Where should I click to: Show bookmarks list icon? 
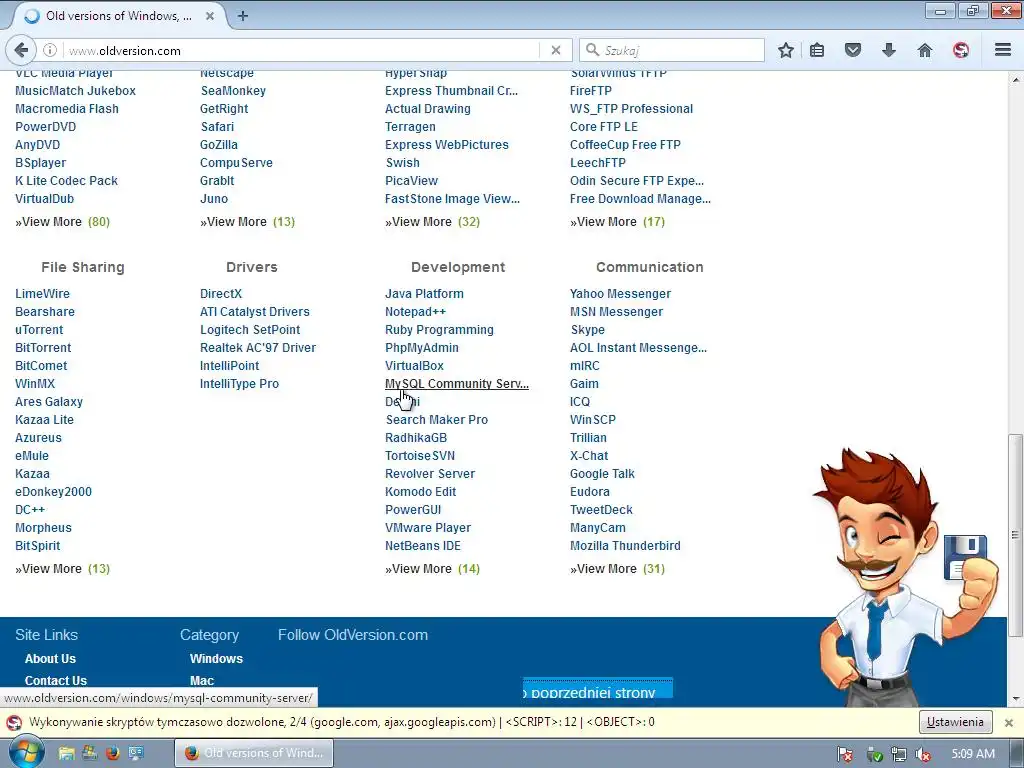coord(817,50)
